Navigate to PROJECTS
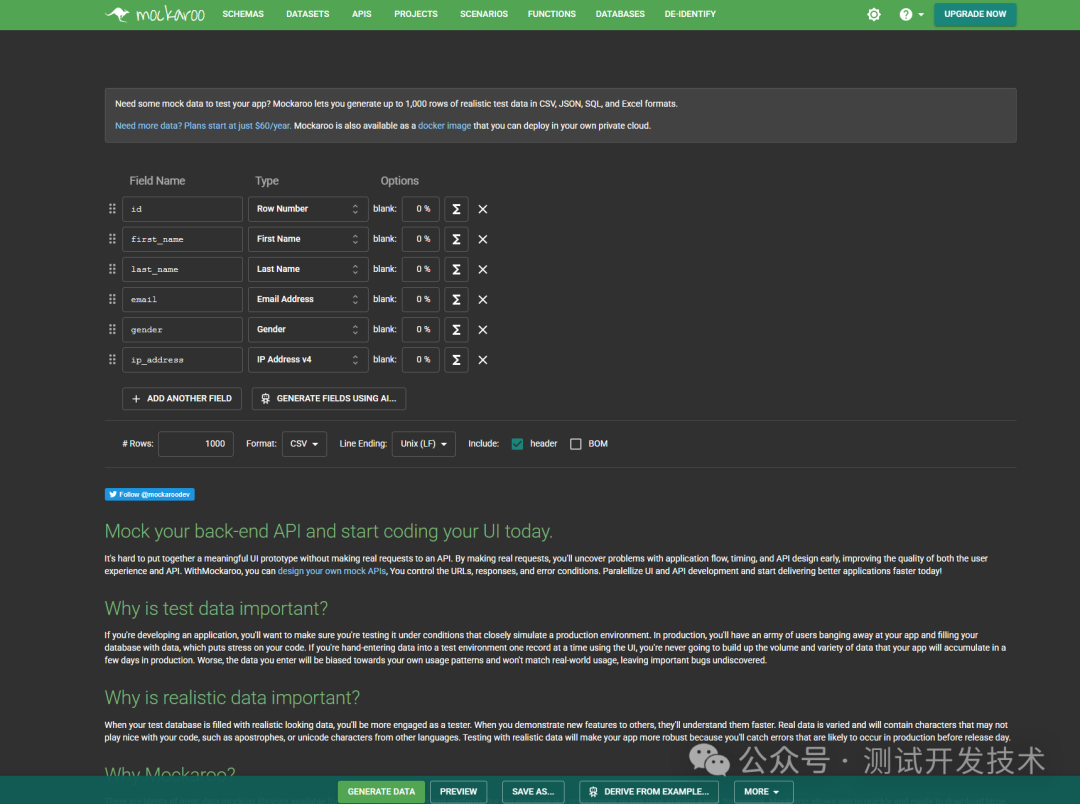Viewport: 1080px width, 804px height. tap(416, 14)
